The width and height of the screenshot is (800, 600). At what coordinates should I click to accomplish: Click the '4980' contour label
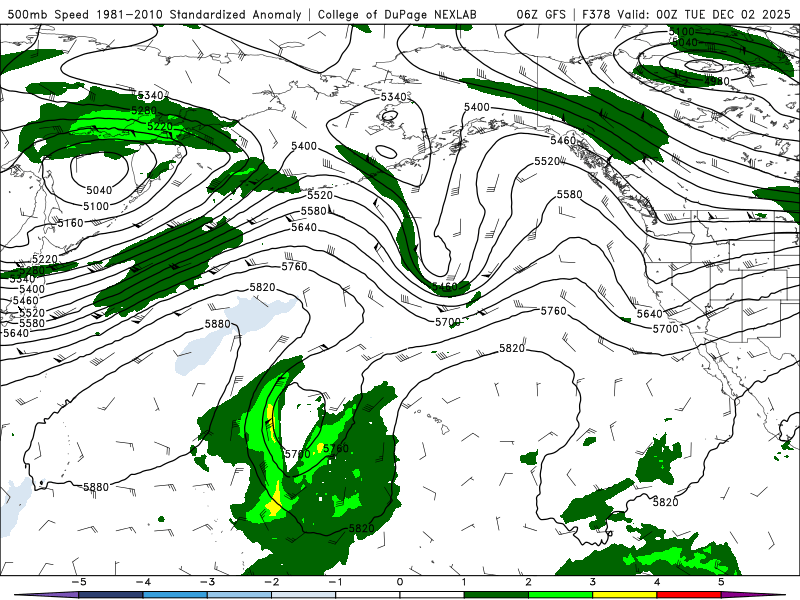pos(717,81)
